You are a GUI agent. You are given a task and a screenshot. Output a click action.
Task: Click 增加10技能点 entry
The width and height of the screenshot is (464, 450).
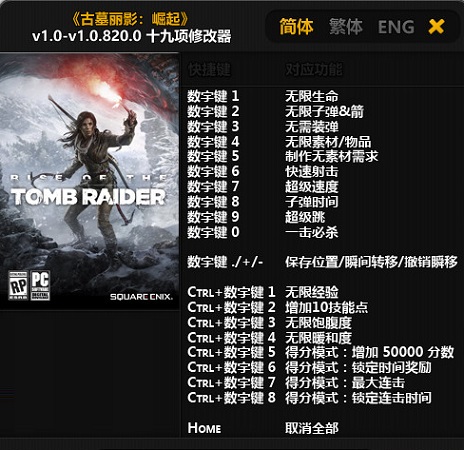(327, 307)
